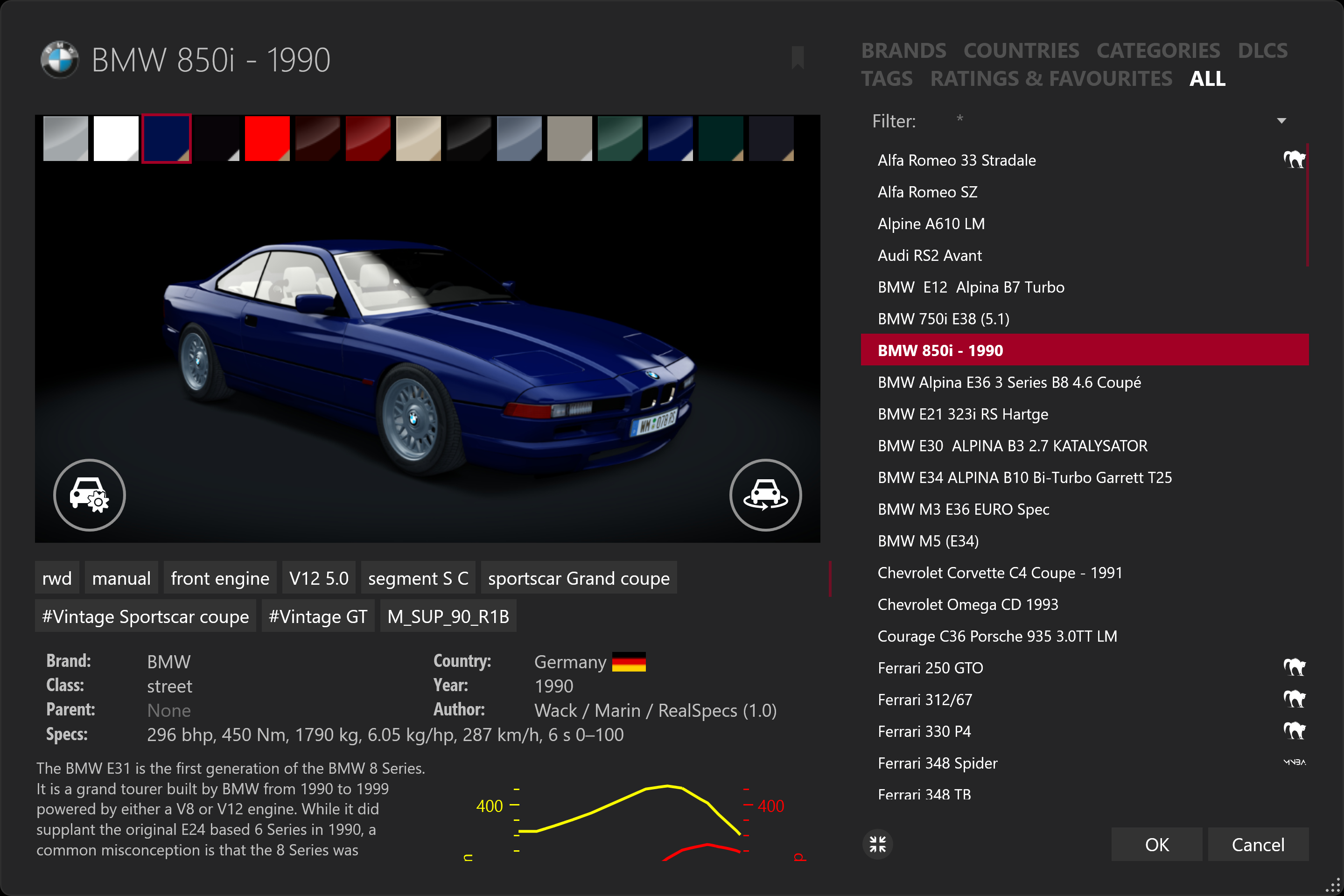
Task: Click the rotate car showroom icon
Action: [766, 495]
